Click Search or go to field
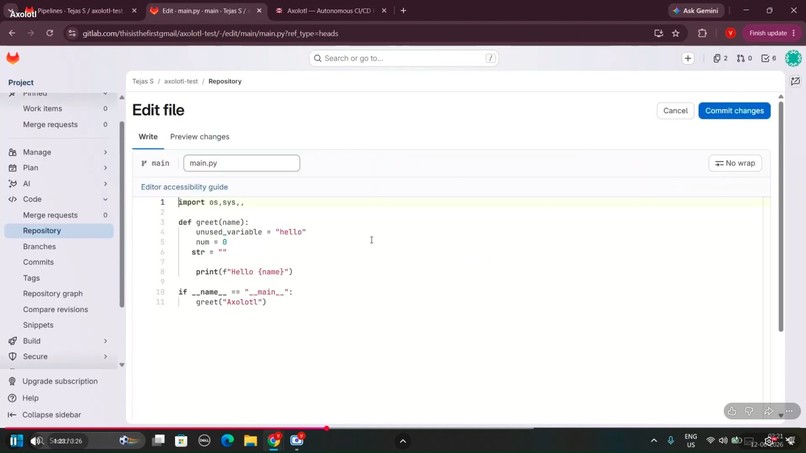 pos(403,58)
